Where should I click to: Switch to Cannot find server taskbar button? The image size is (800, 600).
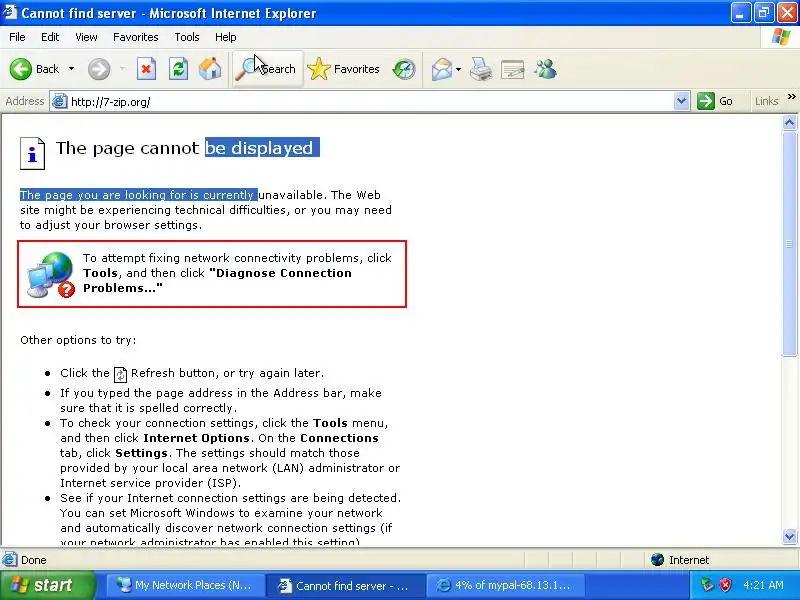[x=346, y=586]
